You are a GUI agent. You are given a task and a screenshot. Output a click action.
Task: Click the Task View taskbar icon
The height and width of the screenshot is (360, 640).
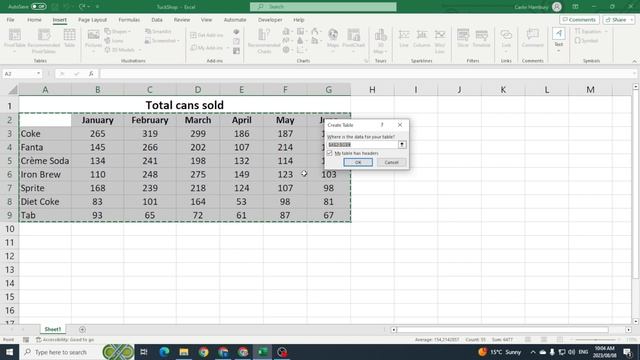click(144, 352)
